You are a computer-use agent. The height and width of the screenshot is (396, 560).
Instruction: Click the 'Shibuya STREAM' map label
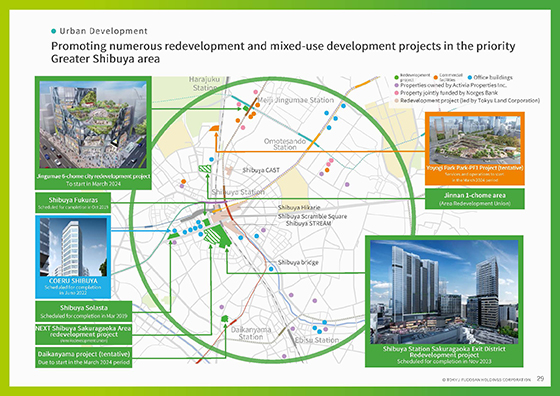tap(308, 224)
